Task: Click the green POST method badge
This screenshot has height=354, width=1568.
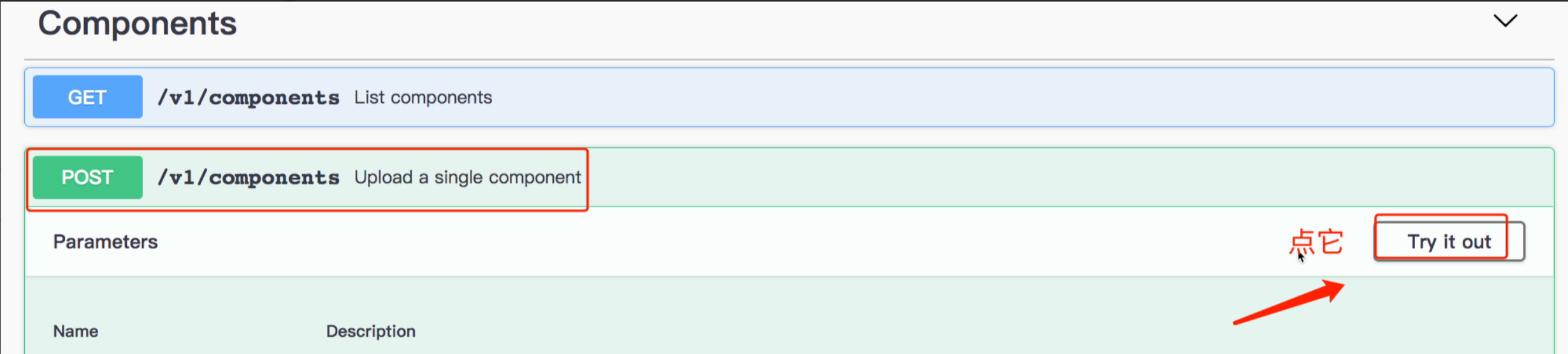Action: tap(87, 177)
